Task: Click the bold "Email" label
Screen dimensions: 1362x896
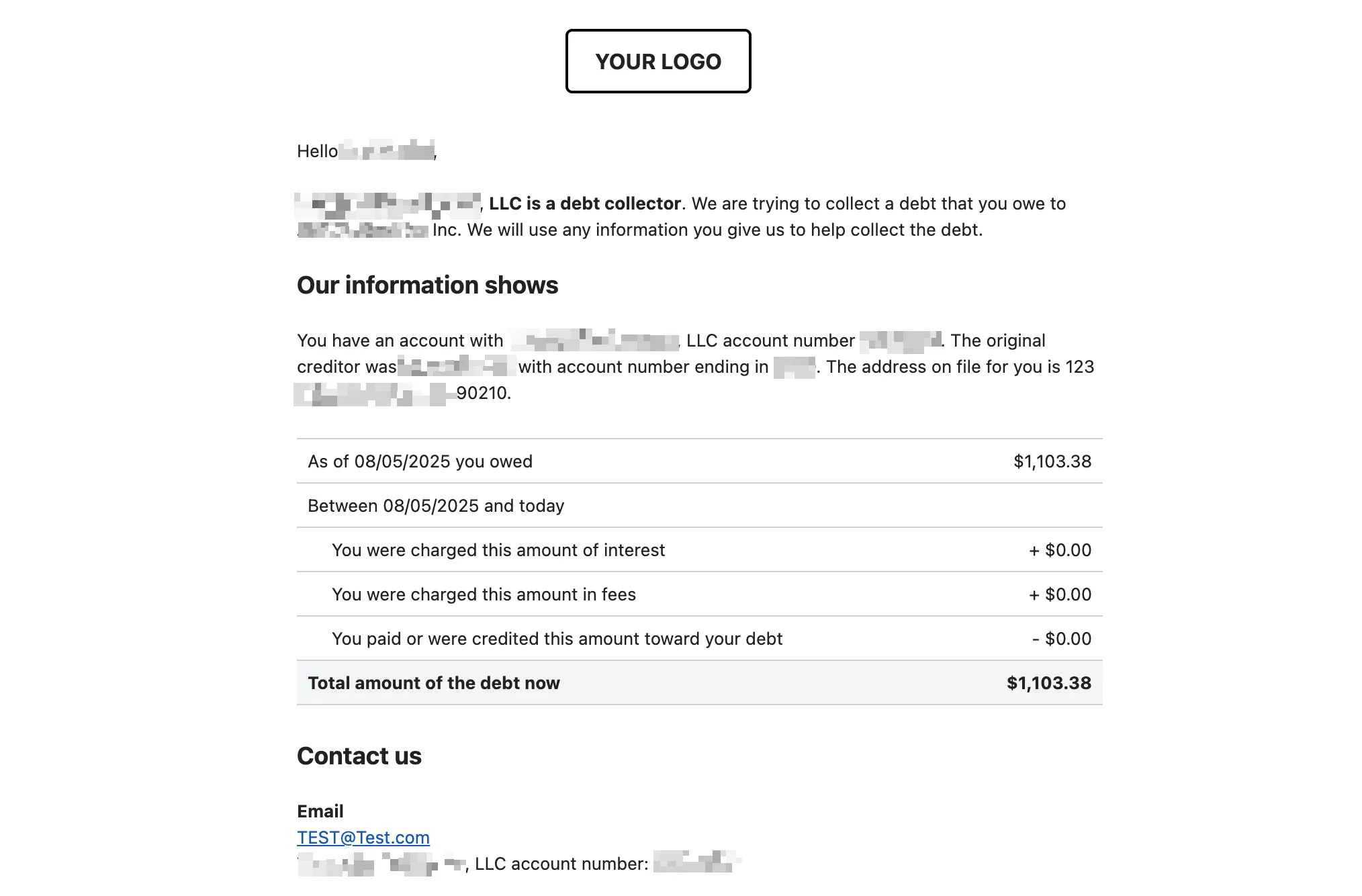Action: [x=320, y=811]
